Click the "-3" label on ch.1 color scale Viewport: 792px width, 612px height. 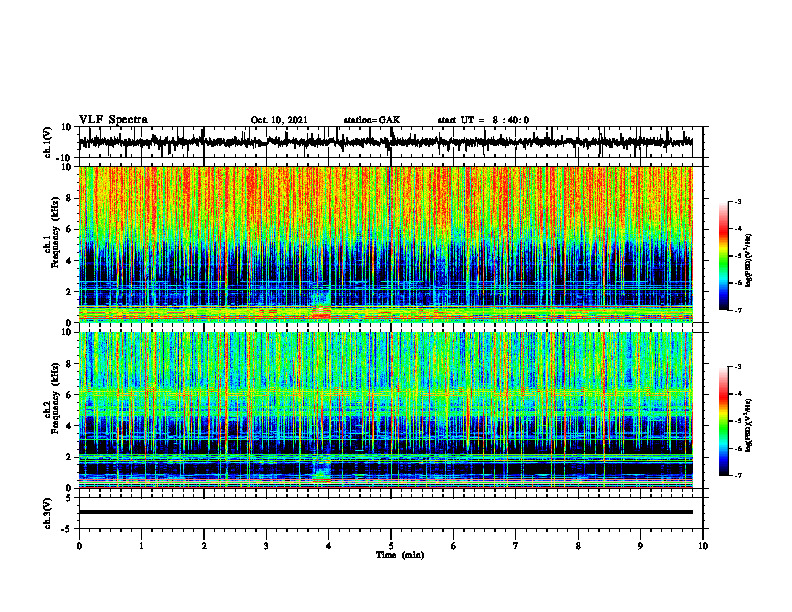click(738, 202)
